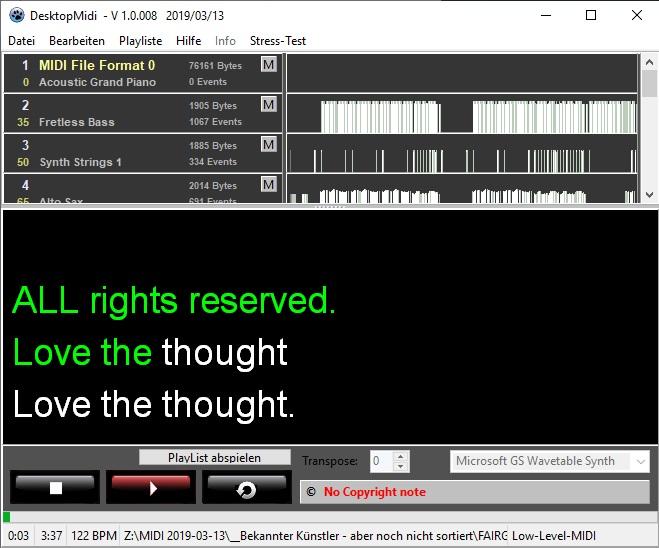Open the Info menu
The height and width of the screenshot is (548, 659).
225,41
